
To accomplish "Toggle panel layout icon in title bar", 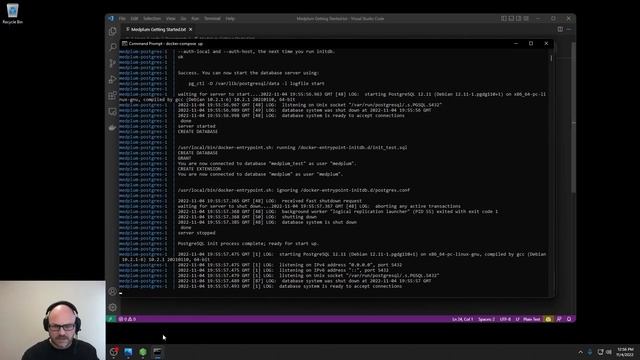I will click(511, 18).
